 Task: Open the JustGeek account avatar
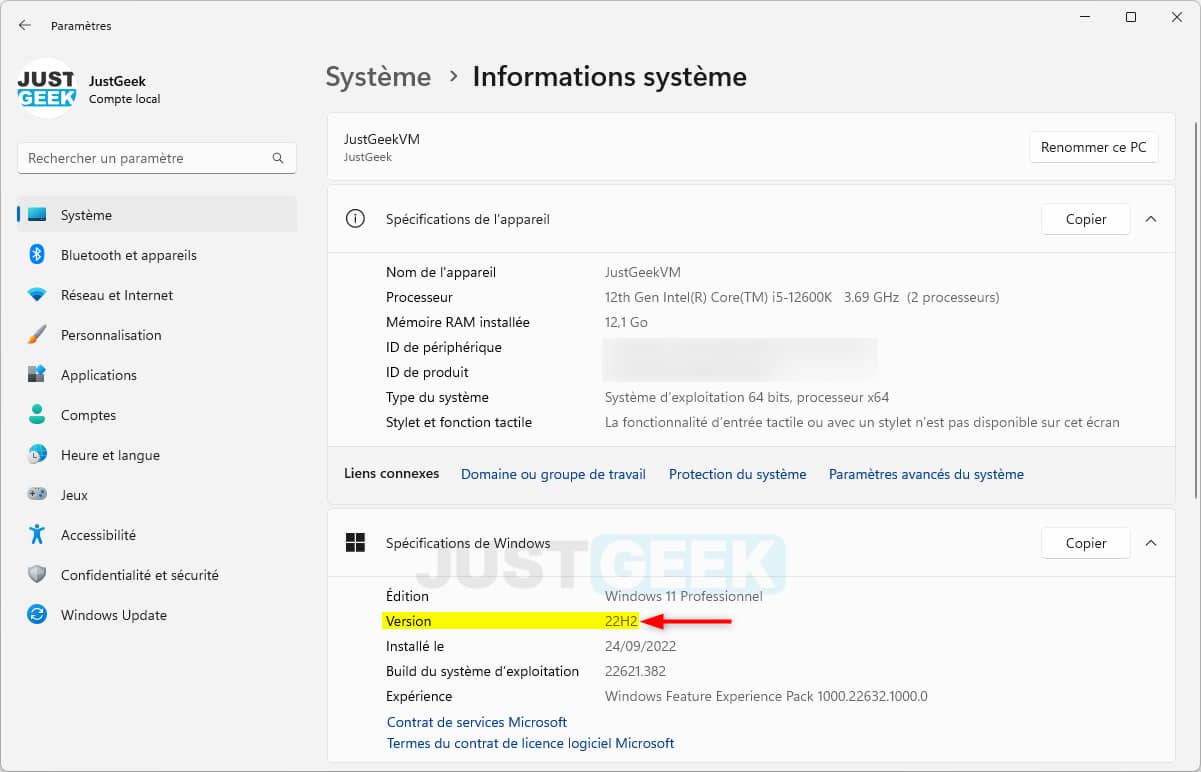(46, 88)
